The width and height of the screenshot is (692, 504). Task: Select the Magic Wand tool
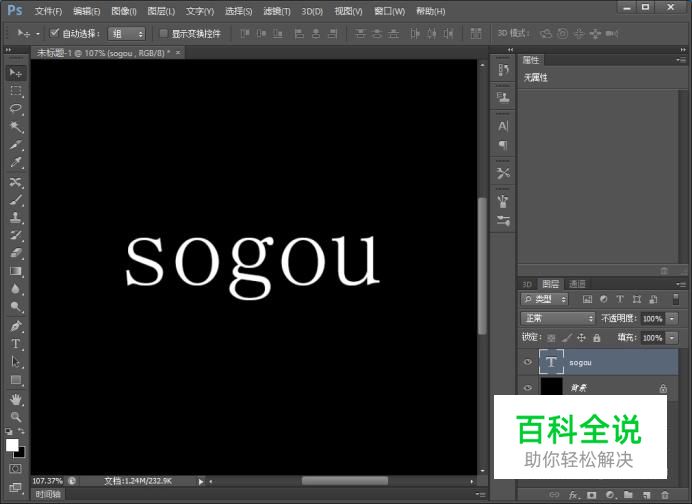15,127
